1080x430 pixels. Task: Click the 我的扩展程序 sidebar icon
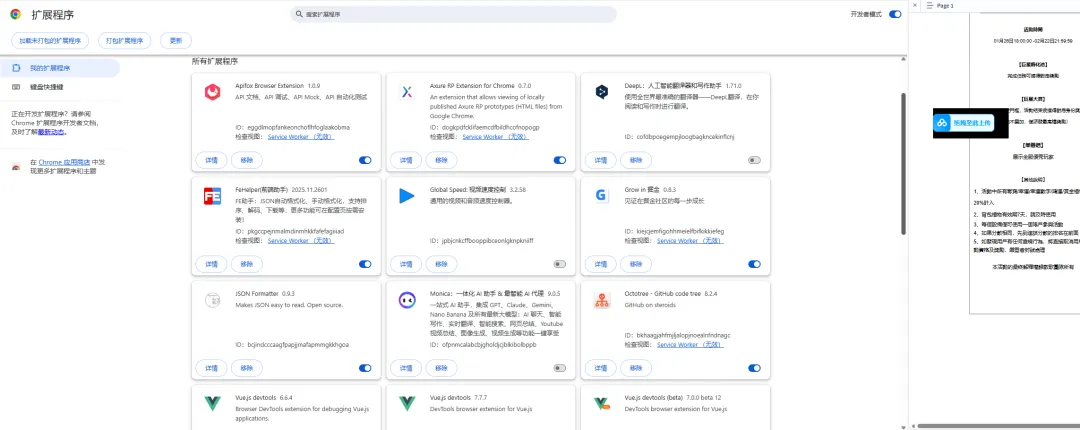coord(16,68)
